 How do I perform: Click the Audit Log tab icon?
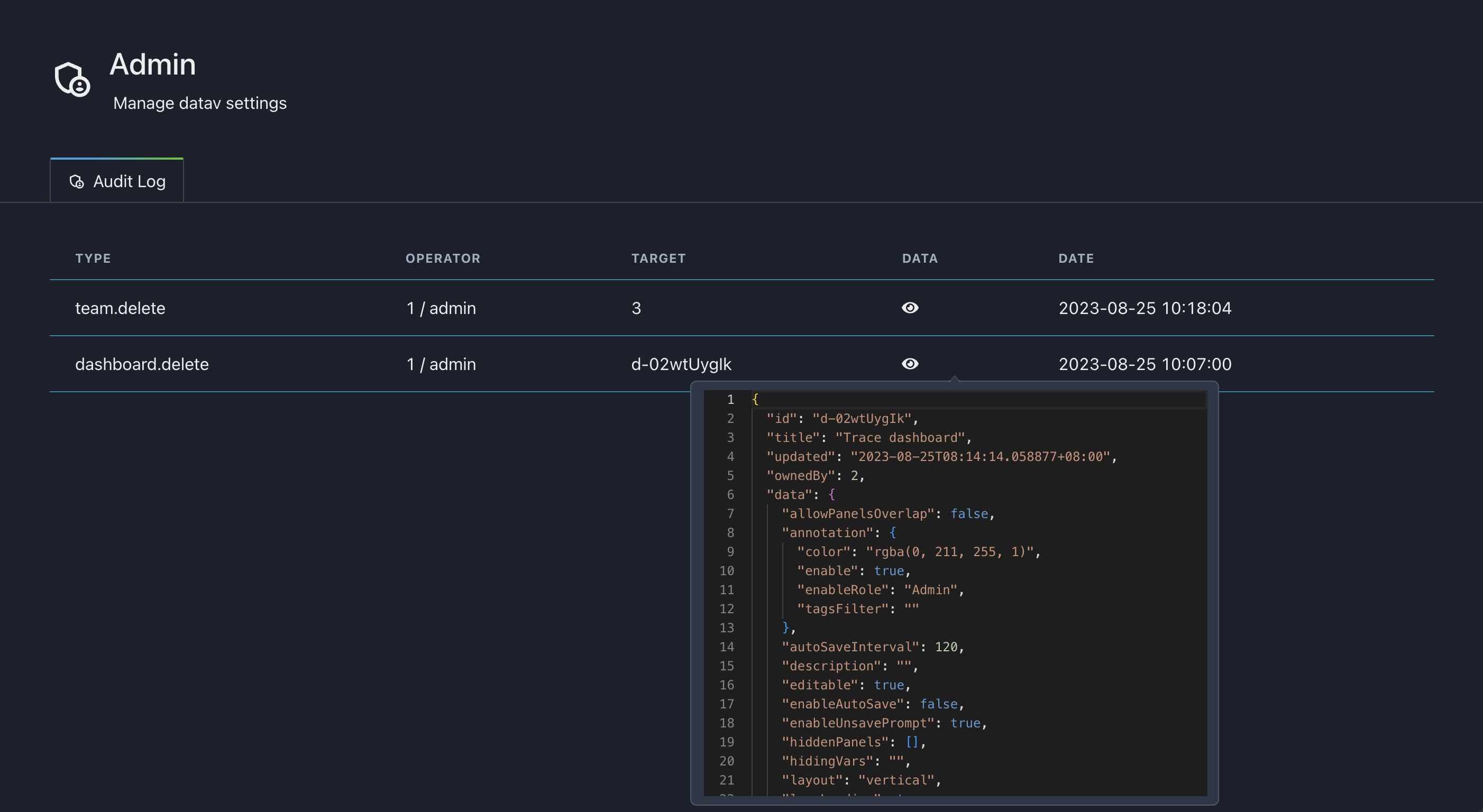pos(77,182)
